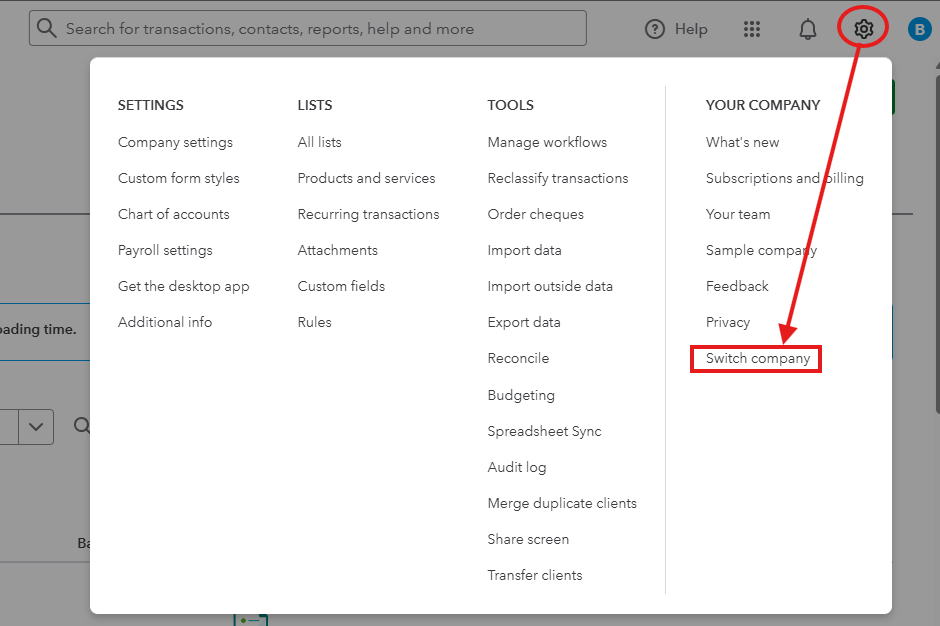Open the notifications bell
Image resolution: width=940 pixels, height=626 pixels.
(808, 29)
